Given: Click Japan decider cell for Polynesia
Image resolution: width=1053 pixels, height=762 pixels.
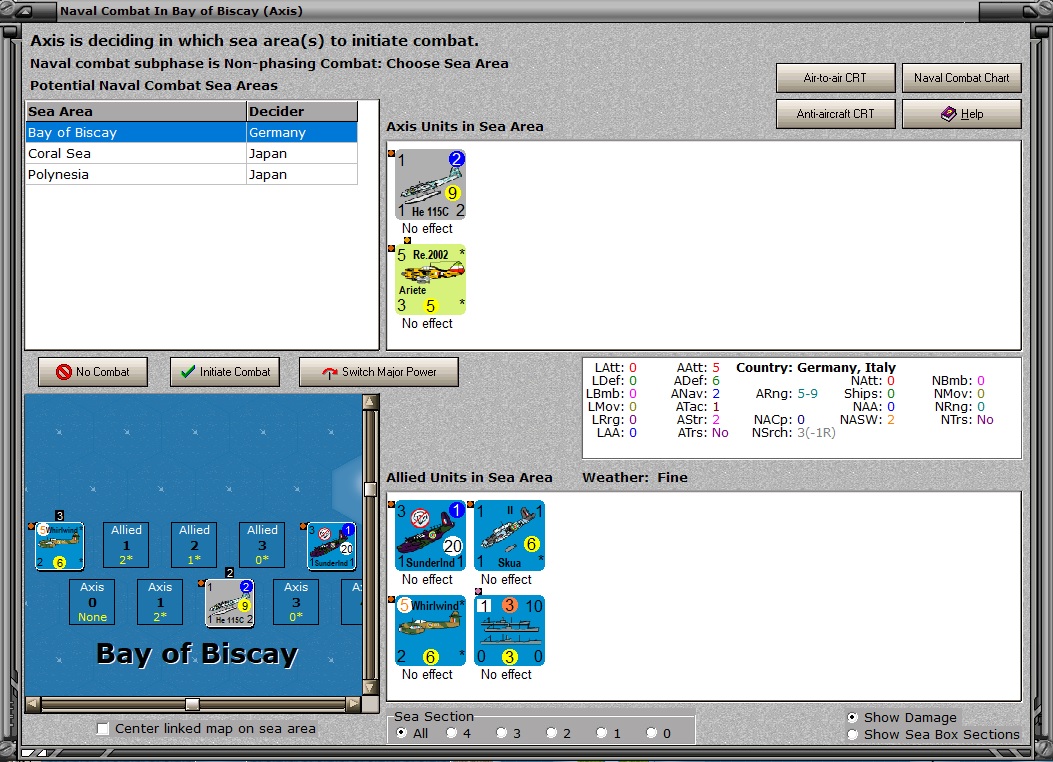Looking at the screenshot, I should tap(302, 174).
